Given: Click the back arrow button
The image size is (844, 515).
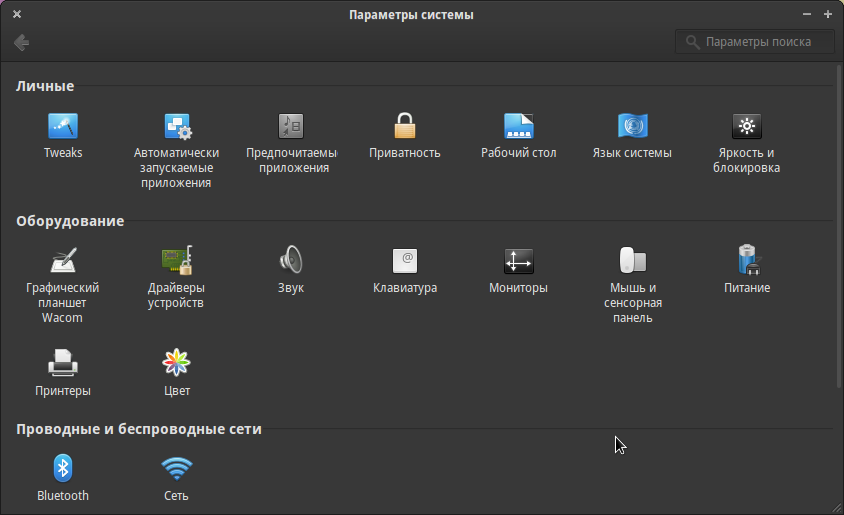Looking at the screenshot, I should [x=21, y=42].
